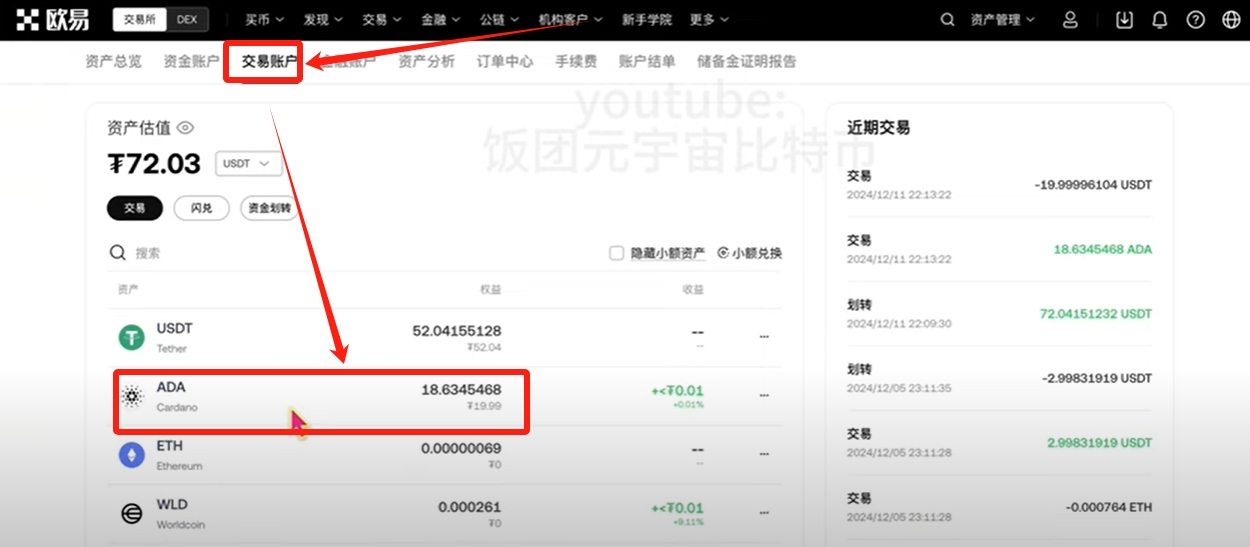
Task: Click the USDT Tether coin icon
Action: [132, 338]
